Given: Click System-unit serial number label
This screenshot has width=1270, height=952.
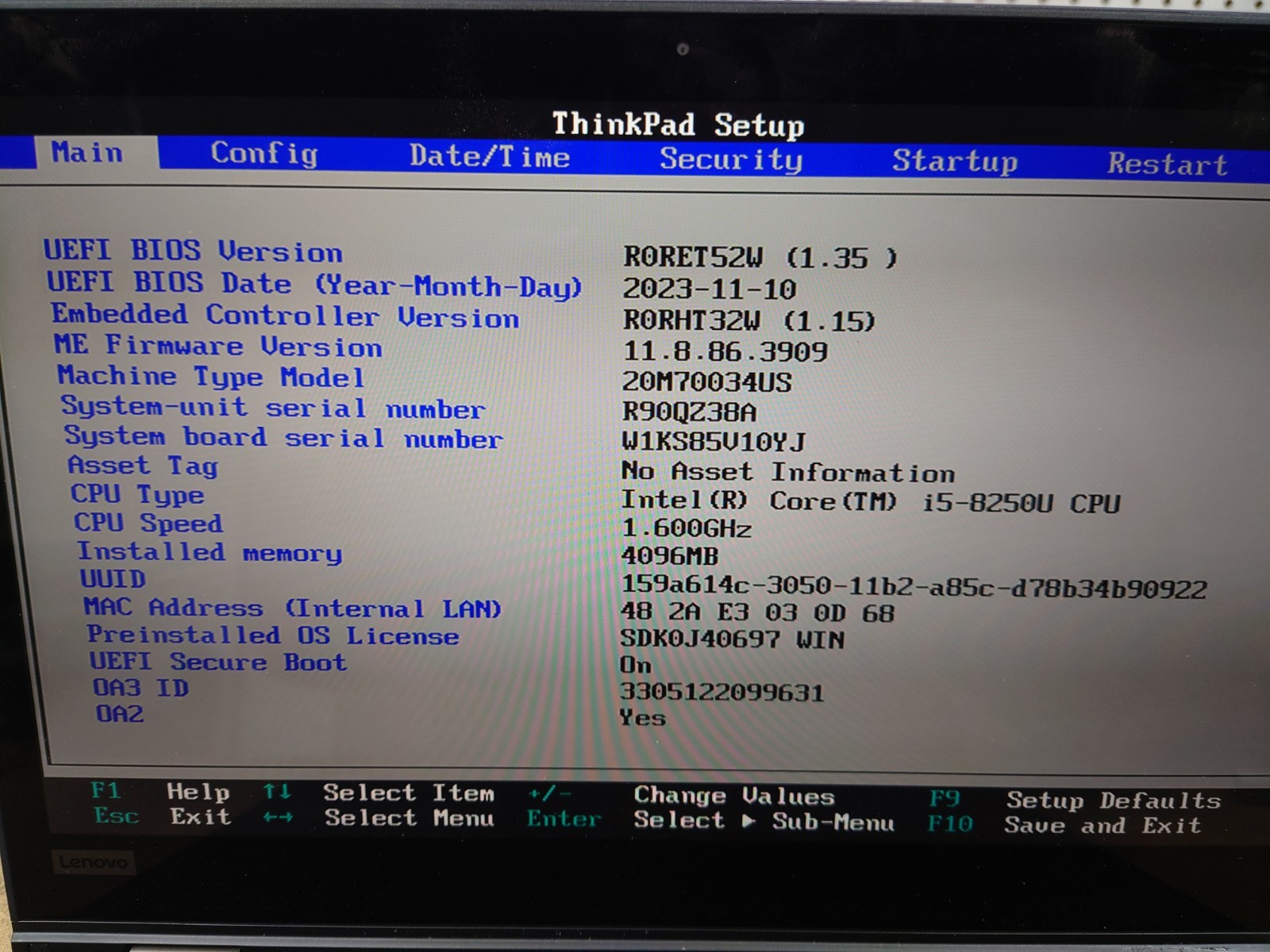Looking at the screenshot, I should tap(273, 408).
